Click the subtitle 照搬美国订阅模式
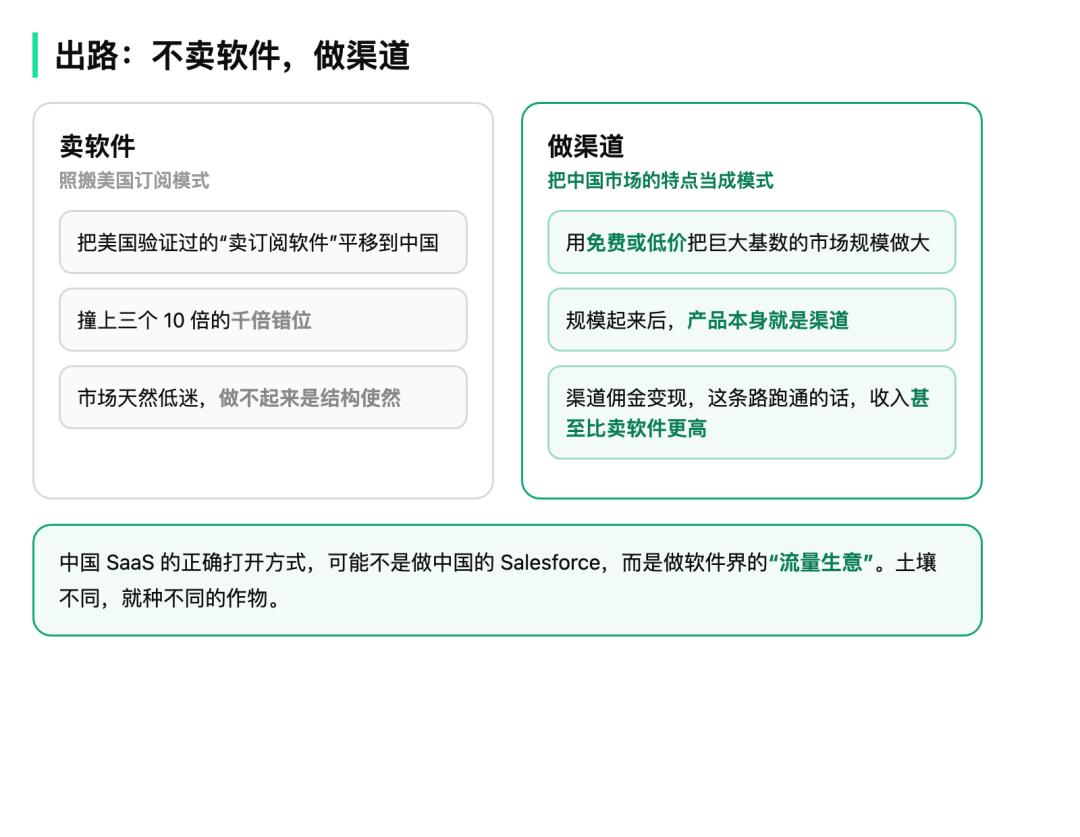 pos(134,180)
